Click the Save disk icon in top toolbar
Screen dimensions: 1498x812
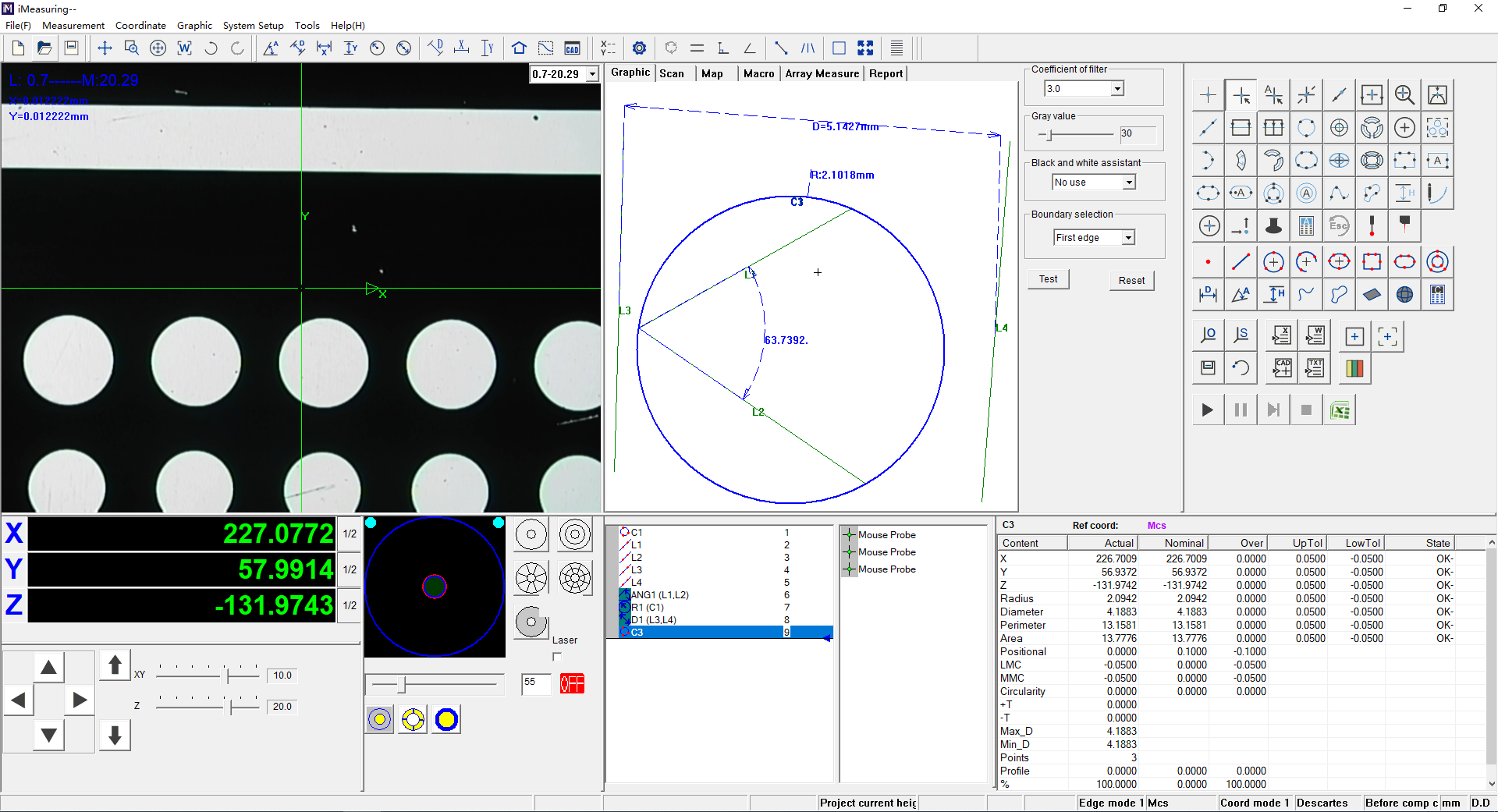point(71,48)
